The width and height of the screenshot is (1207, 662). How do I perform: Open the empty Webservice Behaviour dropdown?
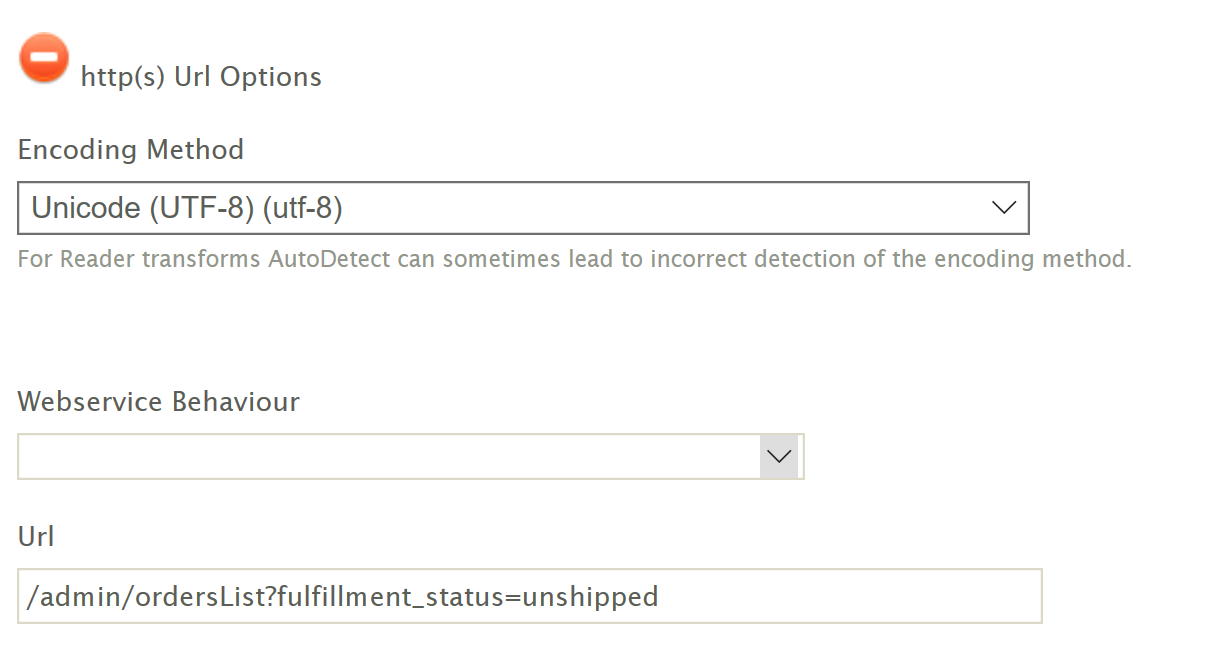tap(411, 456)
